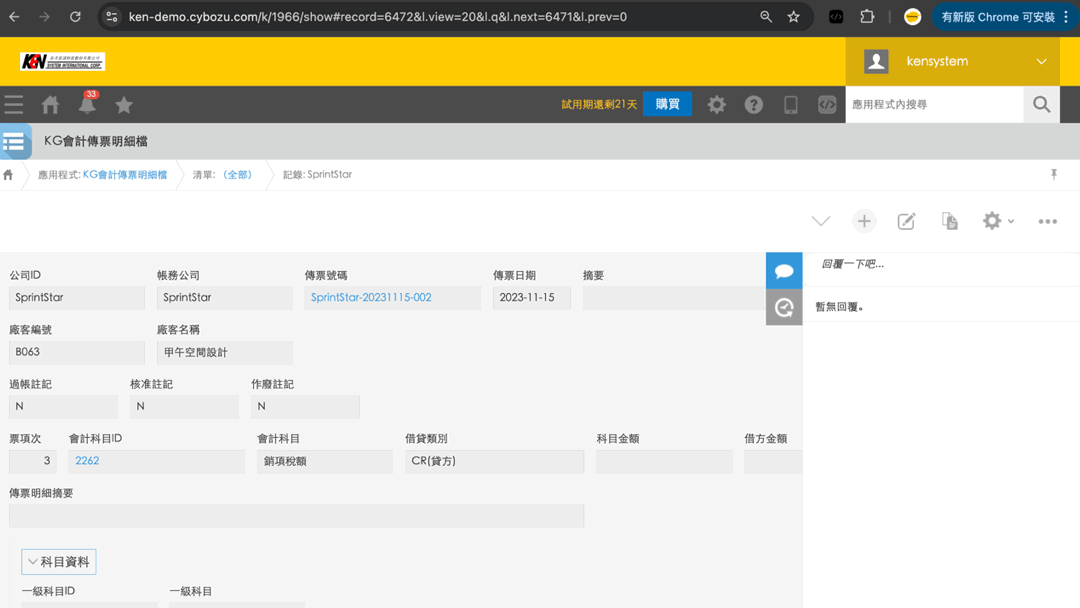Click the 購買 purchase button
This screenshot has width=1080, height=608.
click(667, 104)
